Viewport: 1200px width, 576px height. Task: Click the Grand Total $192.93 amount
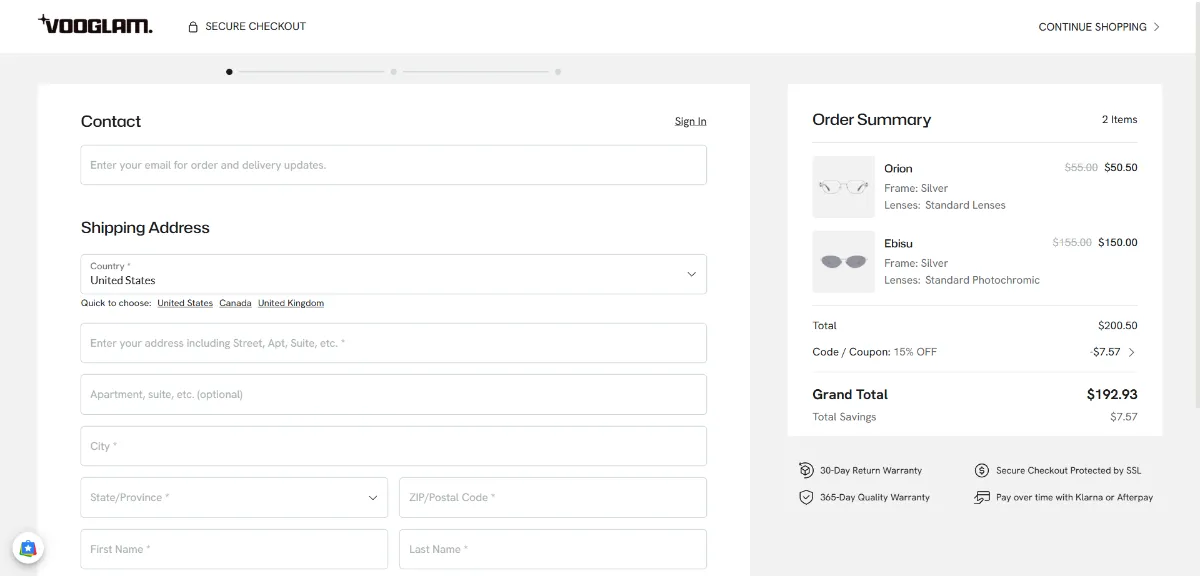pyautogui.click(x=1112, y=394)
